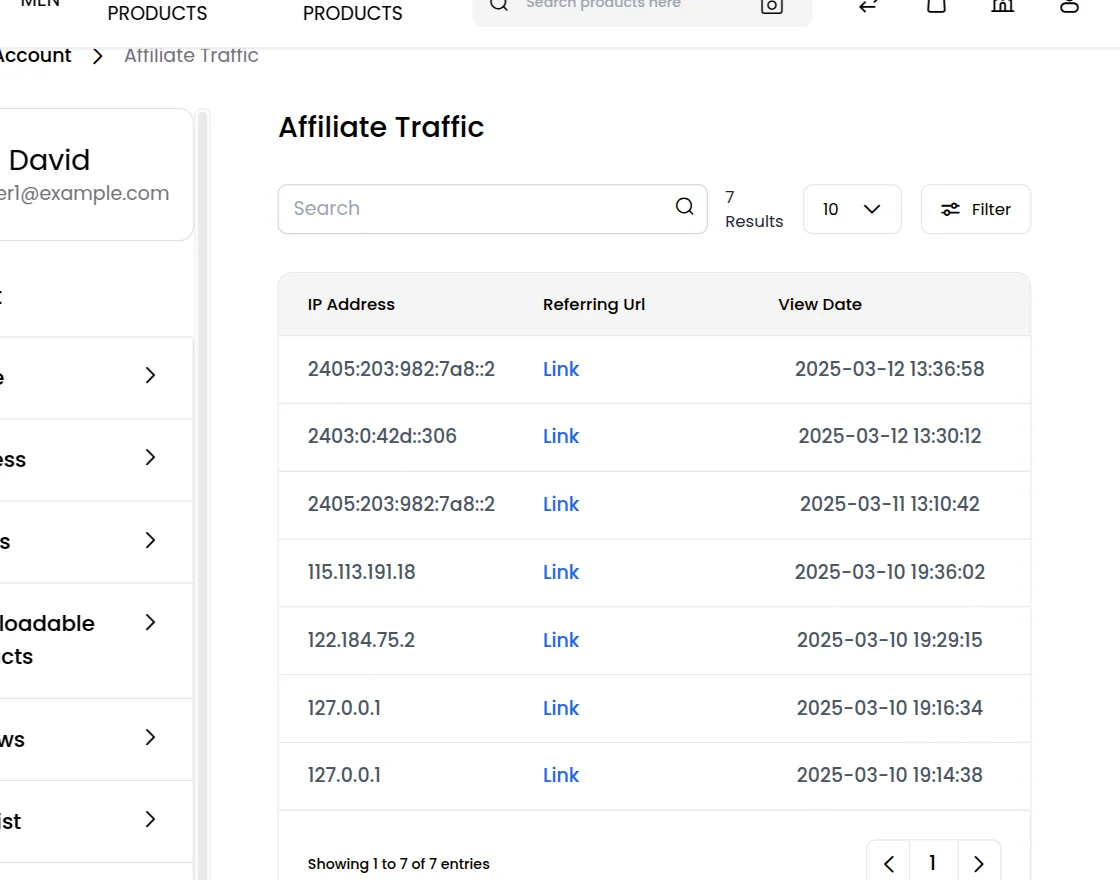Click the Filter button
This screenshot has height=880, width=1120.
click(x=975, y=209)
